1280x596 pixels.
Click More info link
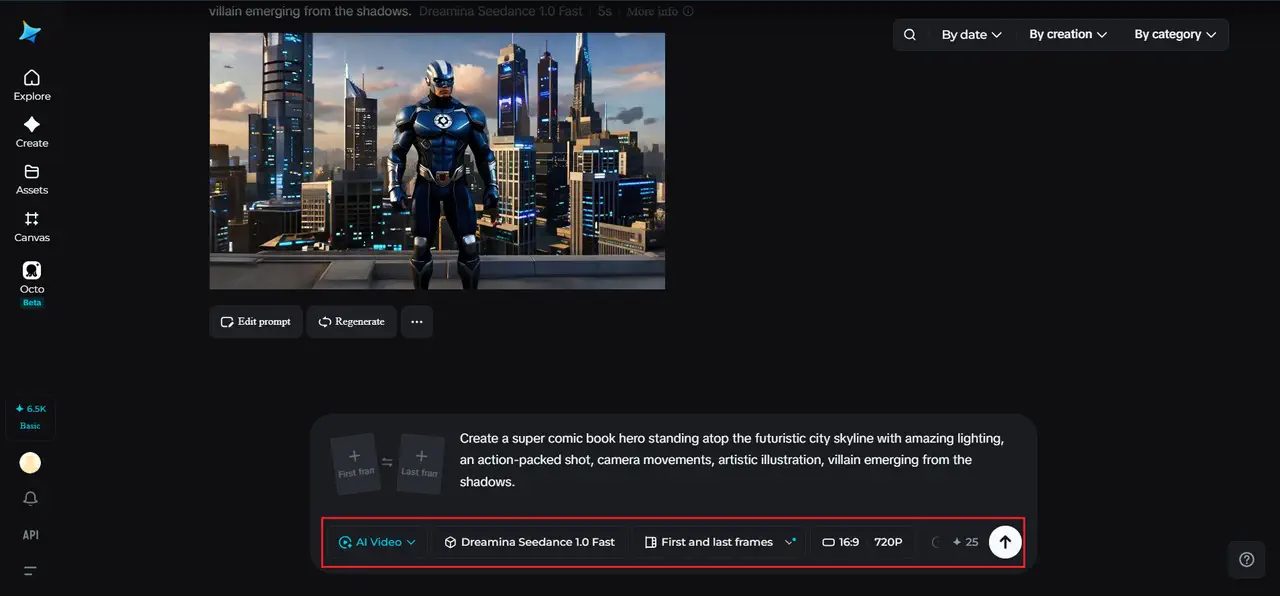click(x=660, y=12)
